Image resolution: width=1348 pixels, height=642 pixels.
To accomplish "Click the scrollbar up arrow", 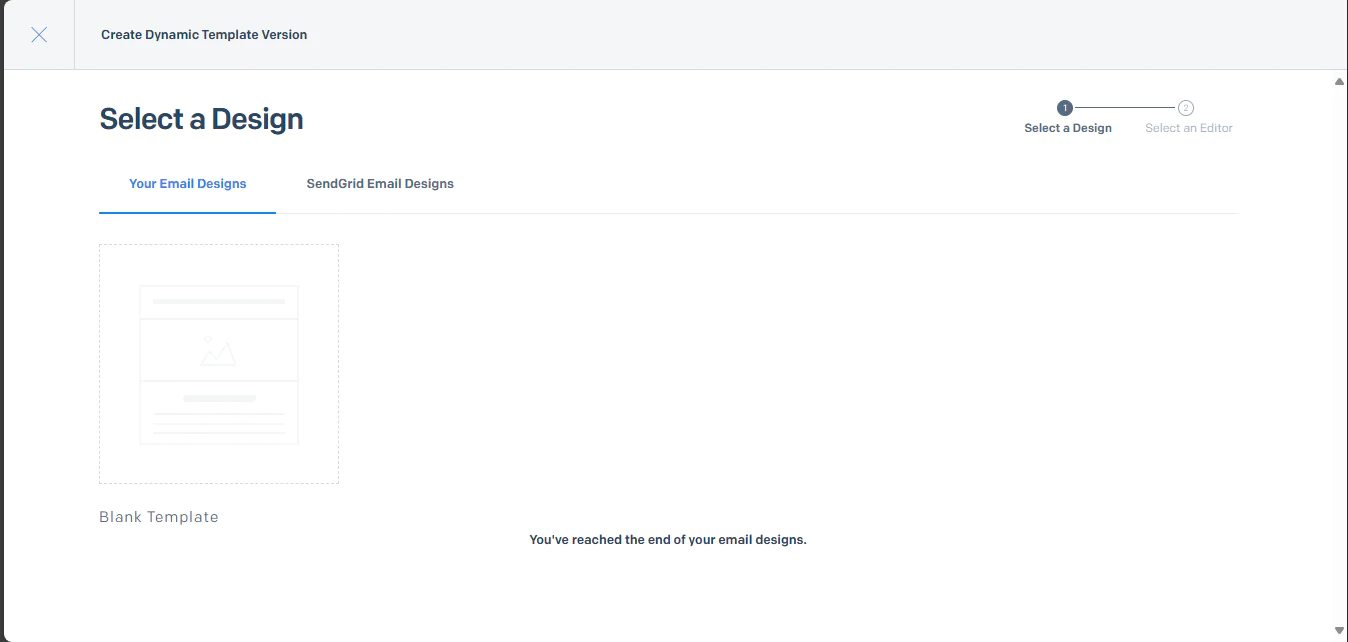I will tap(1339, 80).
